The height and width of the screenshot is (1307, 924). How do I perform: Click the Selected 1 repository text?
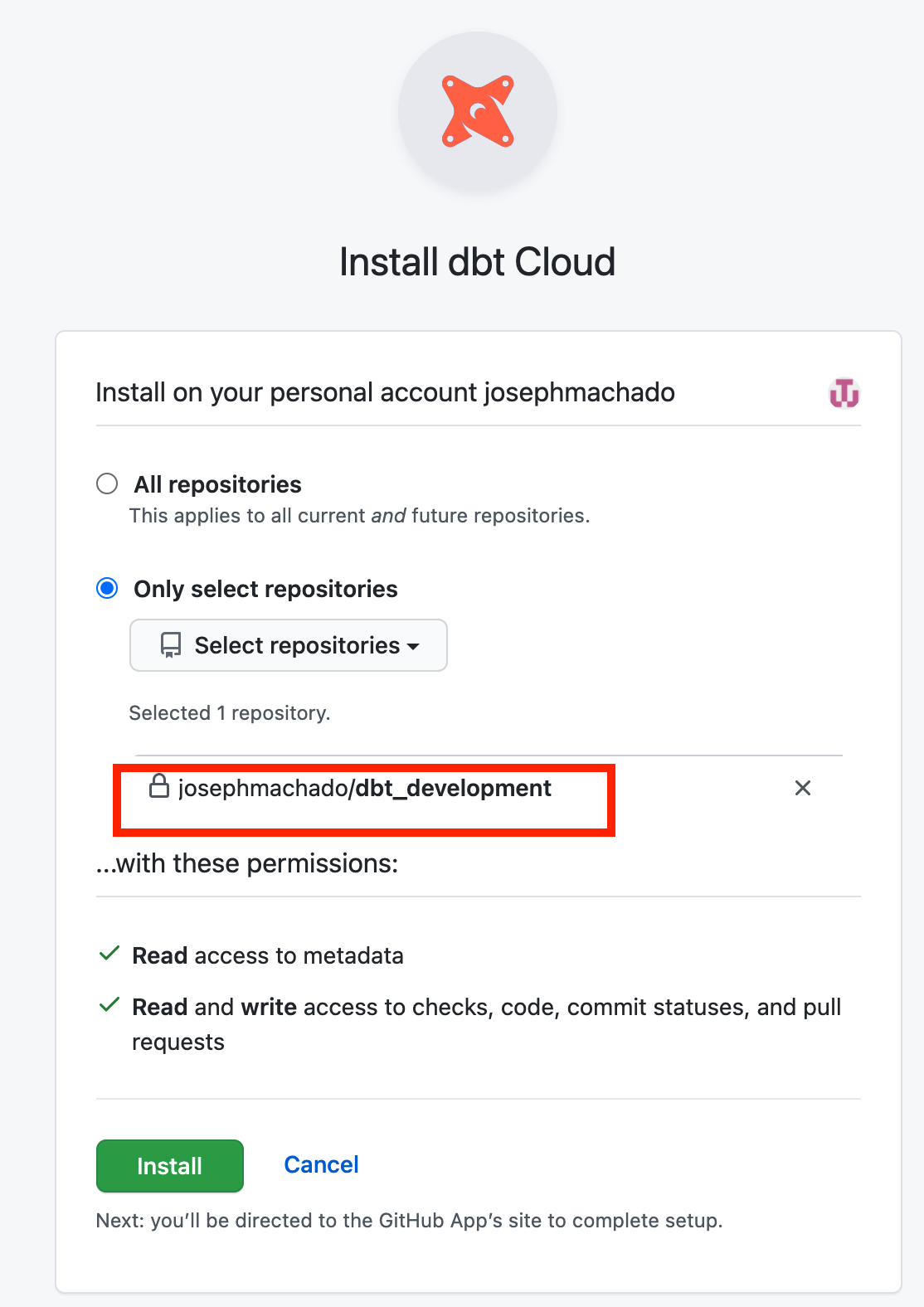click(x=230, y=712)
